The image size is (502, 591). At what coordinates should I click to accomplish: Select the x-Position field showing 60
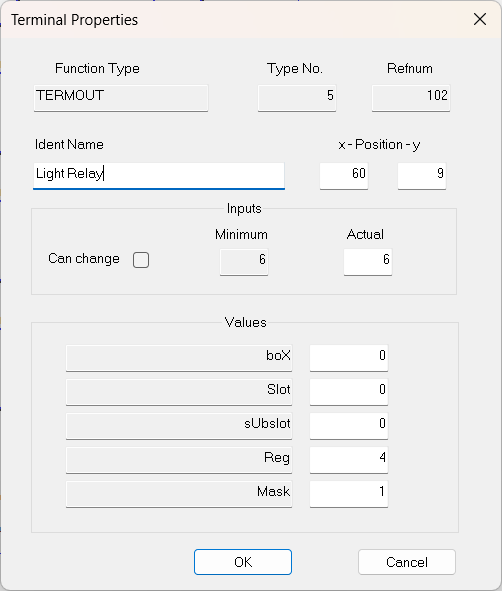[x=344, y=175]
